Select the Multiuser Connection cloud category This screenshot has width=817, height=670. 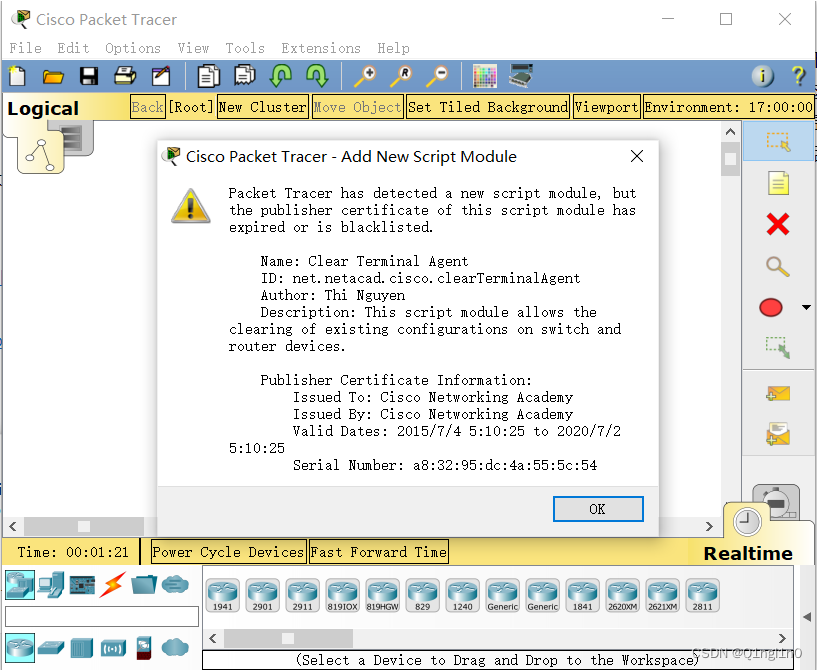point(175,585)
